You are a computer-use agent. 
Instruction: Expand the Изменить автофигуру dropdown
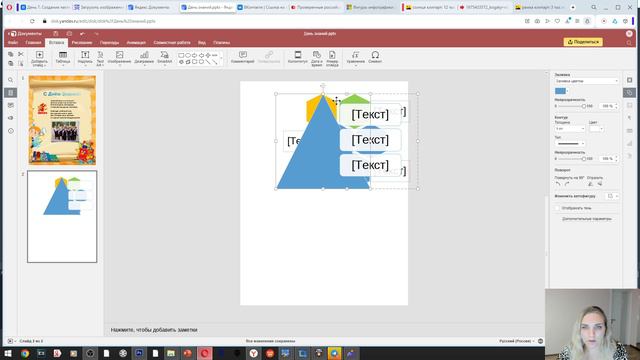coord(612,196)
